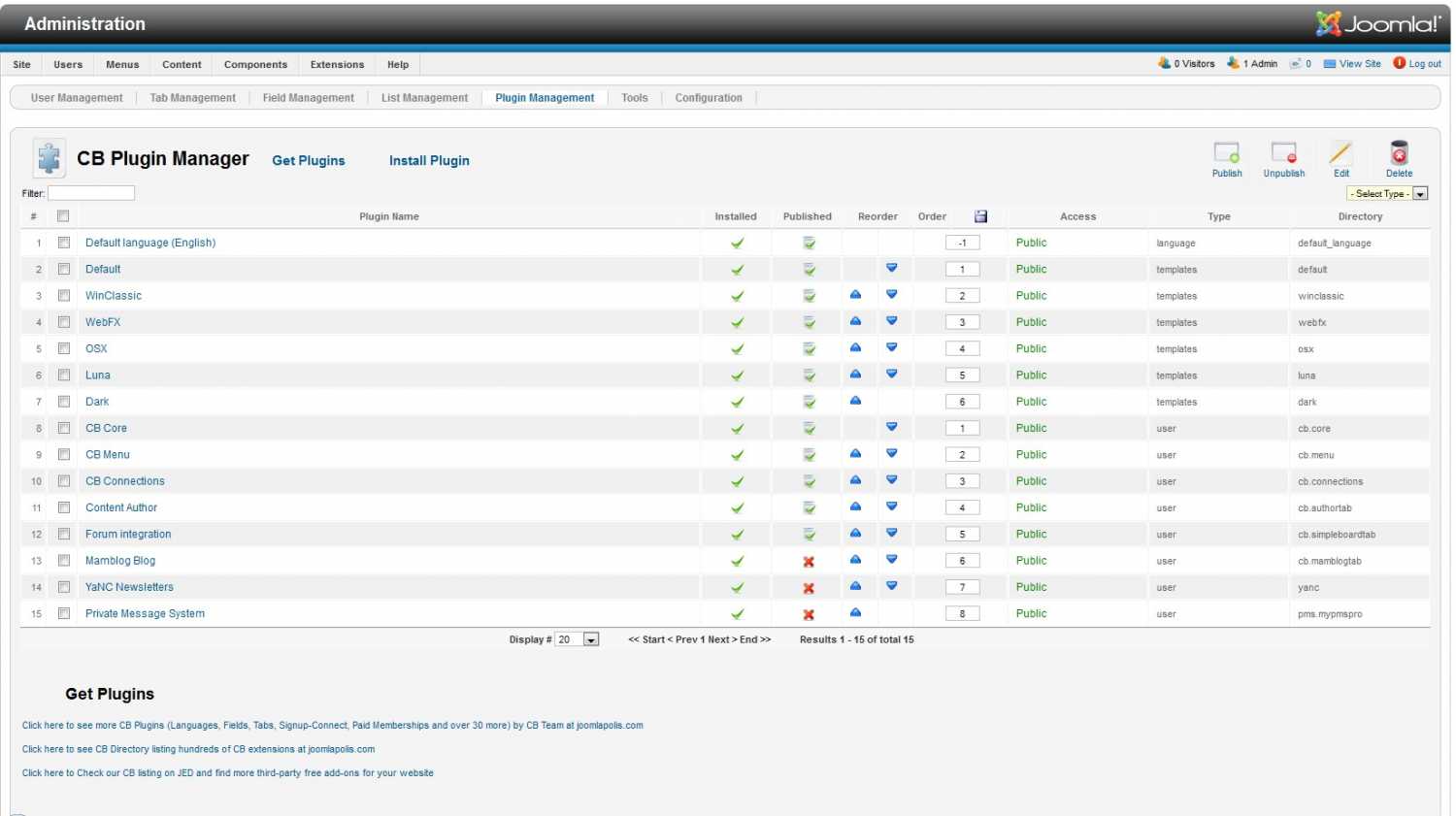The height and width of the screenshot is (816, 1456).
Task: Click the Get Plugins link
Action: 309,161
